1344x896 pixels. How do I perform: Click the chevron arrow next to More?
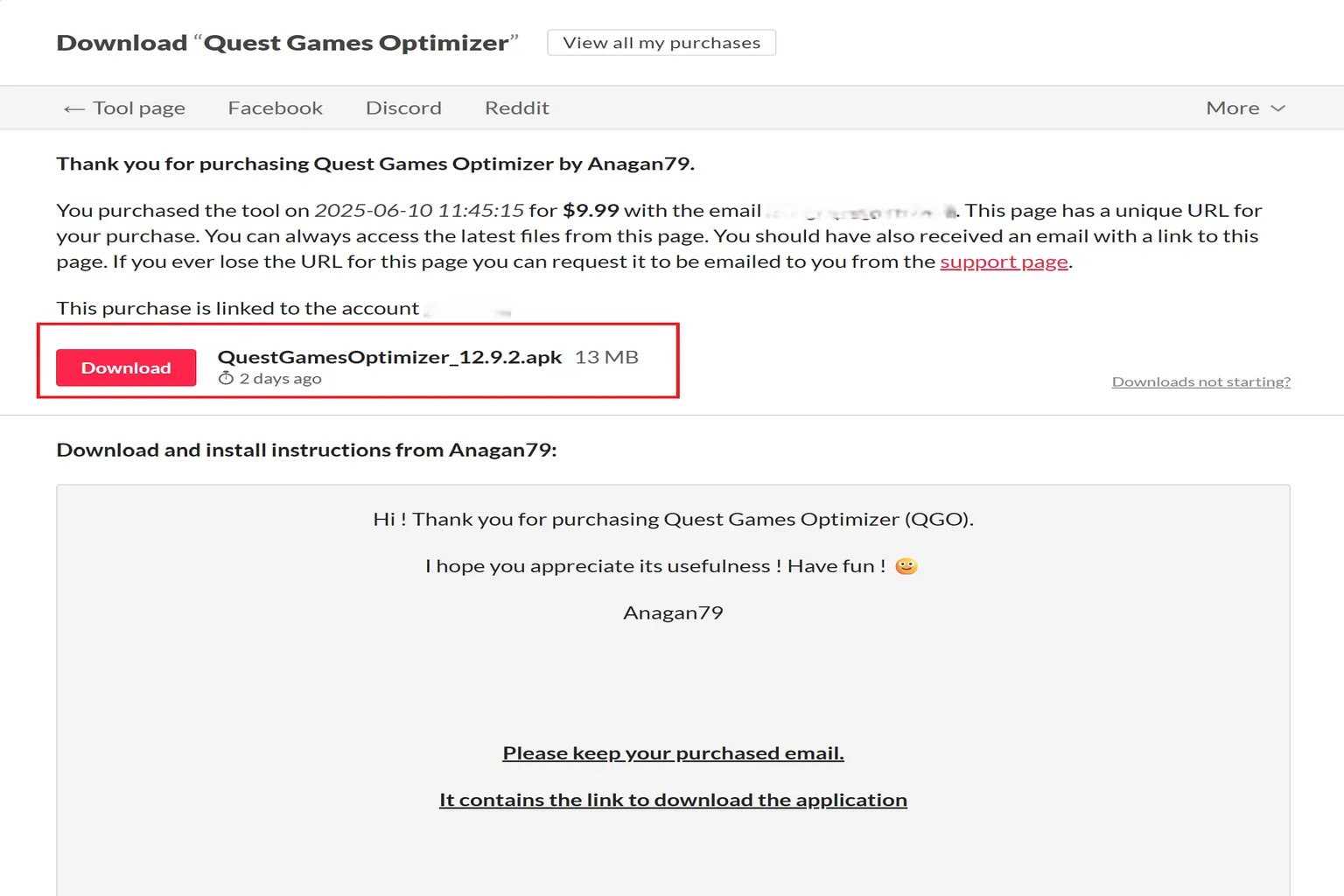click(x=1277, y=108)
